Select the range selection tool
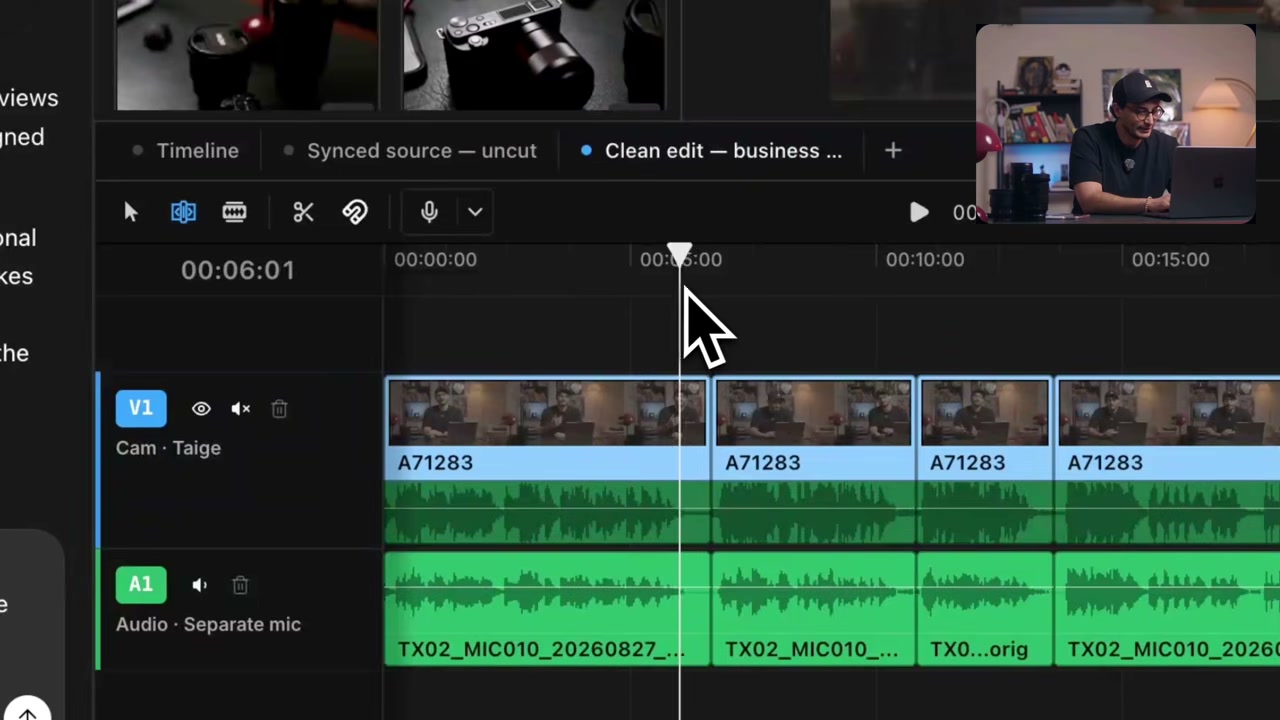 234,212
